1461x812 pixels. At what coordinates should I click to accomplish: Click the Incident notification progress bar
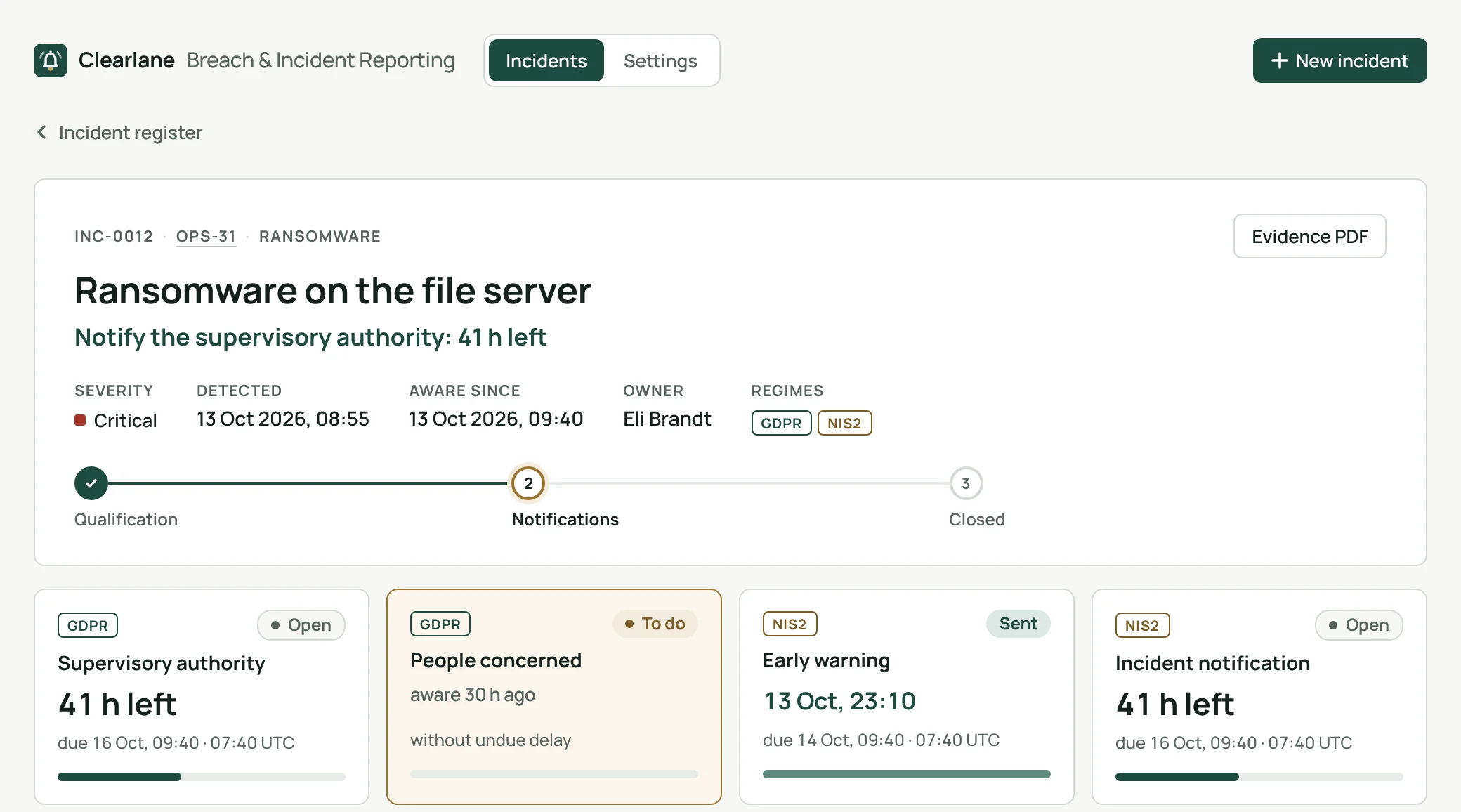tap(1259, 777)
